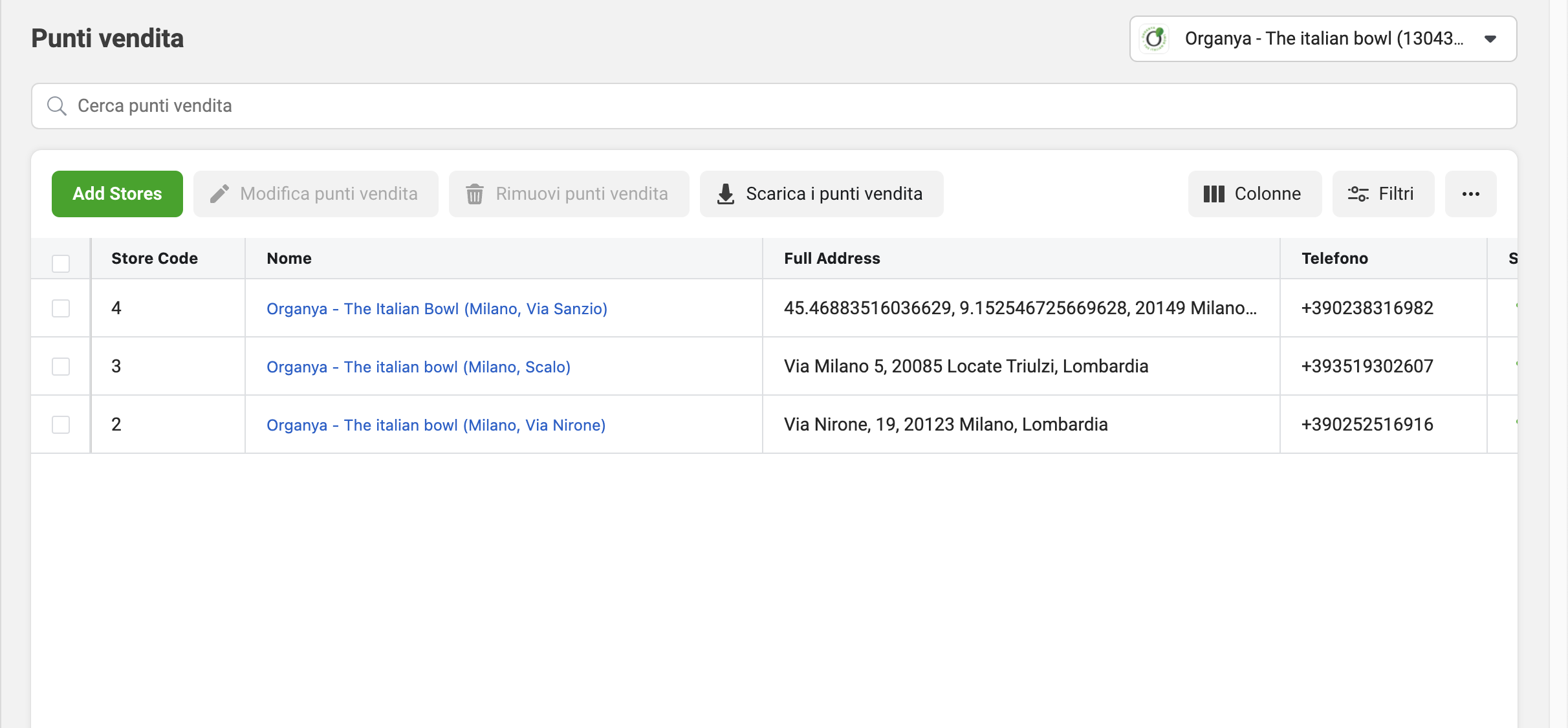1568x728 pixels.
Task: Click the Store Code cell for store 2
Action: click(x=168, y=424)
